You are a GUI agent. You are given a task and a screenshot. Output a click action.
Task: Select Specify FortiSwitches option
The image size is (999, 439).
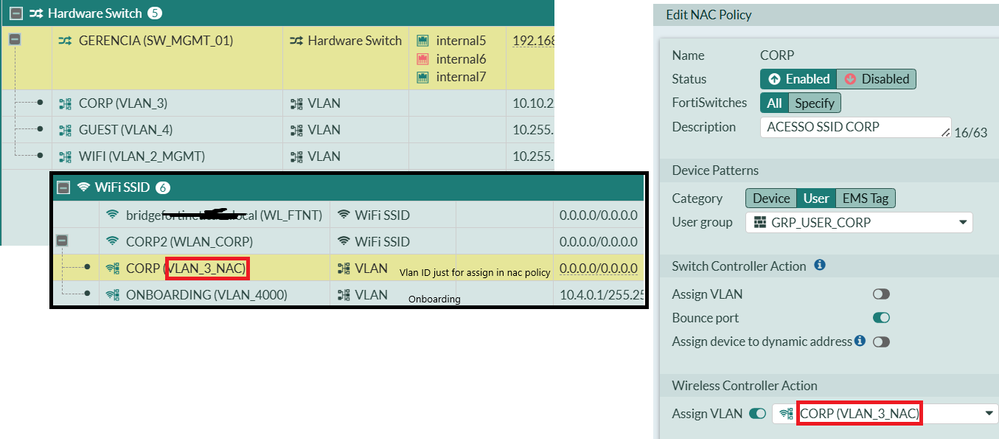815,103
